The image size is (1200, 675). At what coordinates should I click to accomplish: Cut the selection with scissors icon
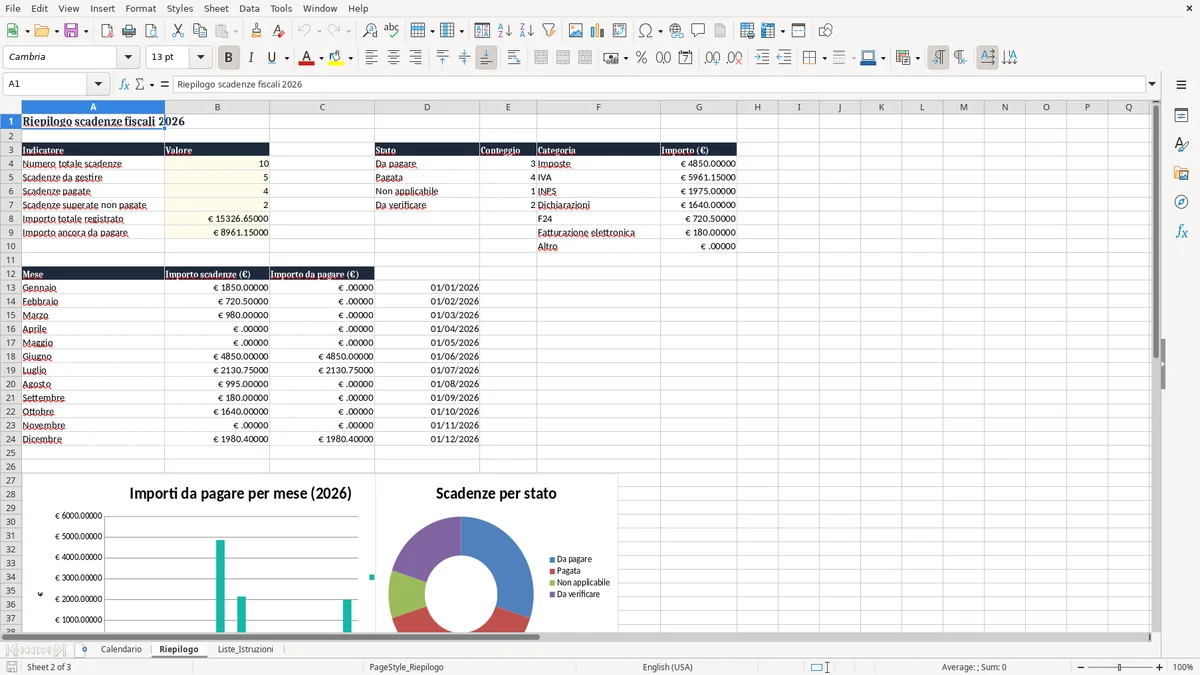pos(178,31)
